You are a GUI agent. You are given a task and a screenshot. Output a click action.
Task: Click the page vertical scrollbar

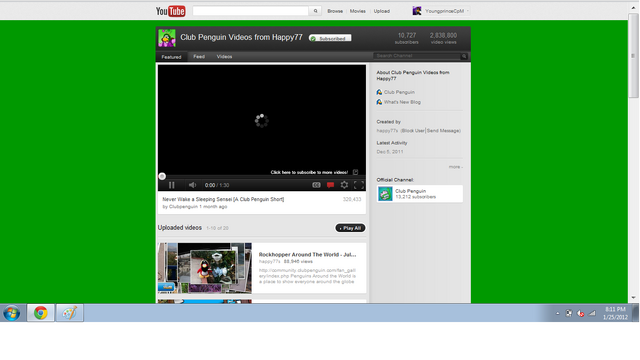coord(633,56)
